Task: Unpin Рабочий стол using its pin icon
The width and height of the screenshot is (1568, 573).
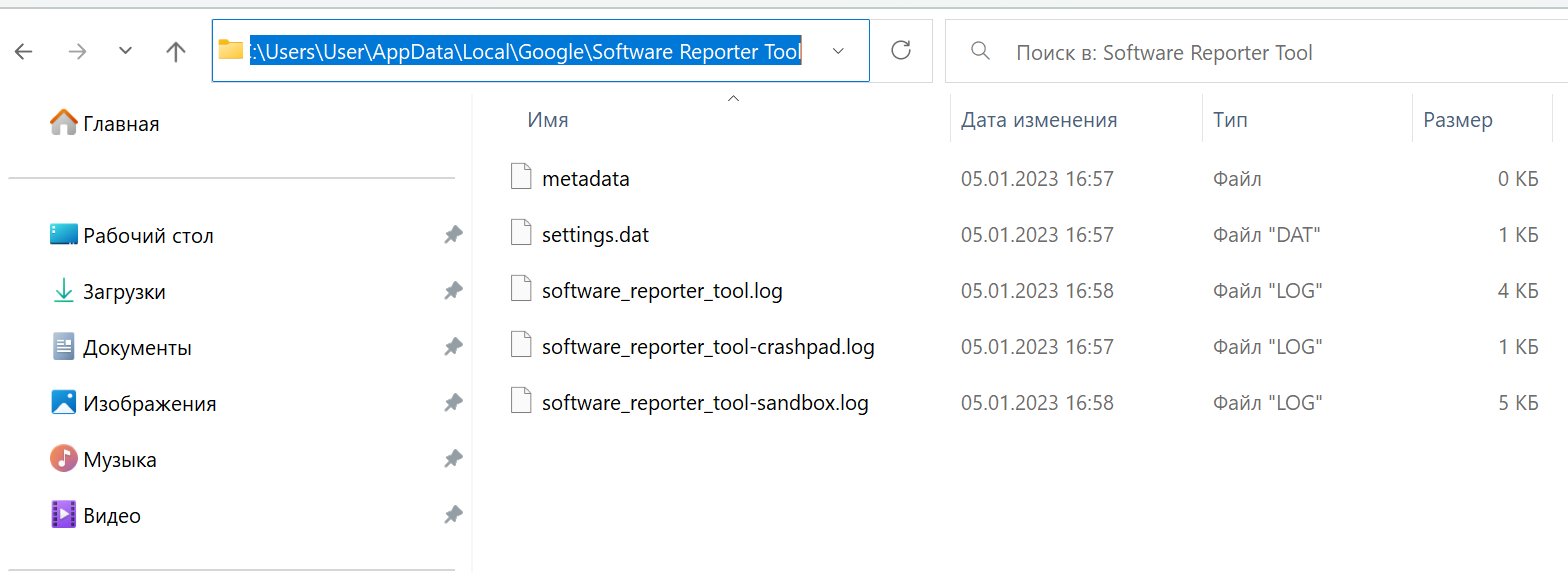Action: tap(453, 235)
